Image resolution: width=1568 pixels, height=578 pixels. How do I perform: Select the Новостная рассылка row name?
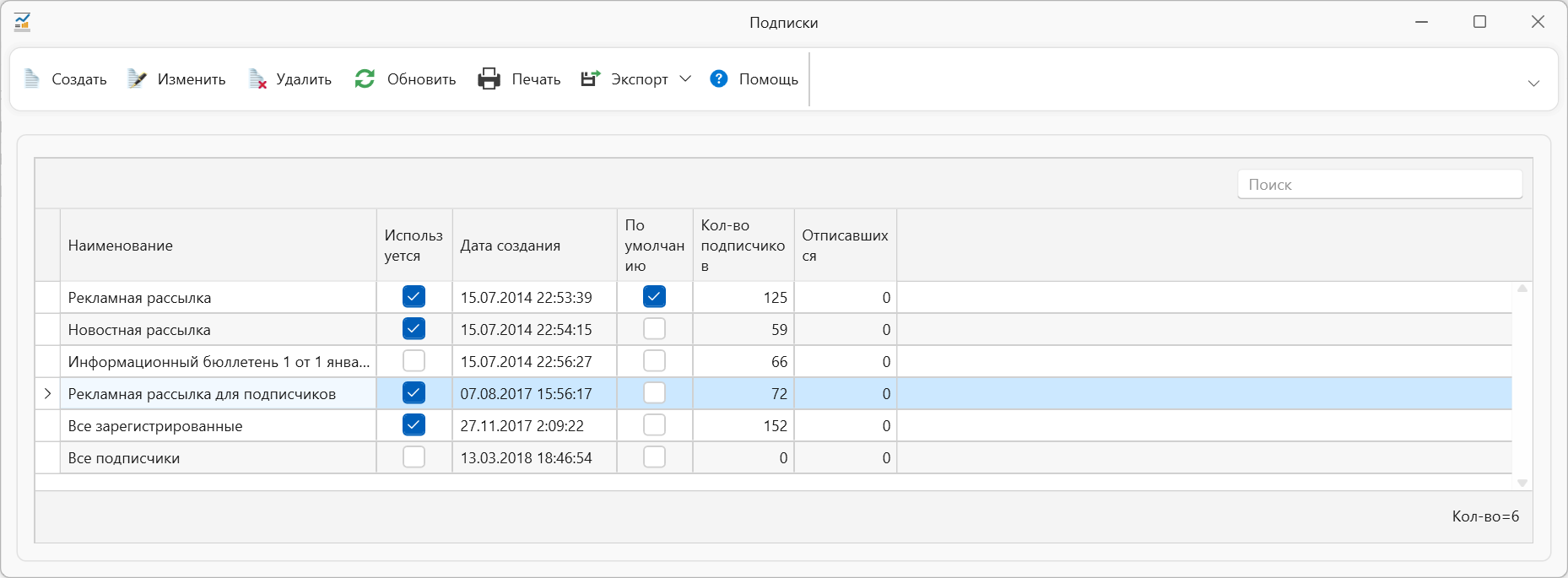pyautogui.click(x=139, y=330)
